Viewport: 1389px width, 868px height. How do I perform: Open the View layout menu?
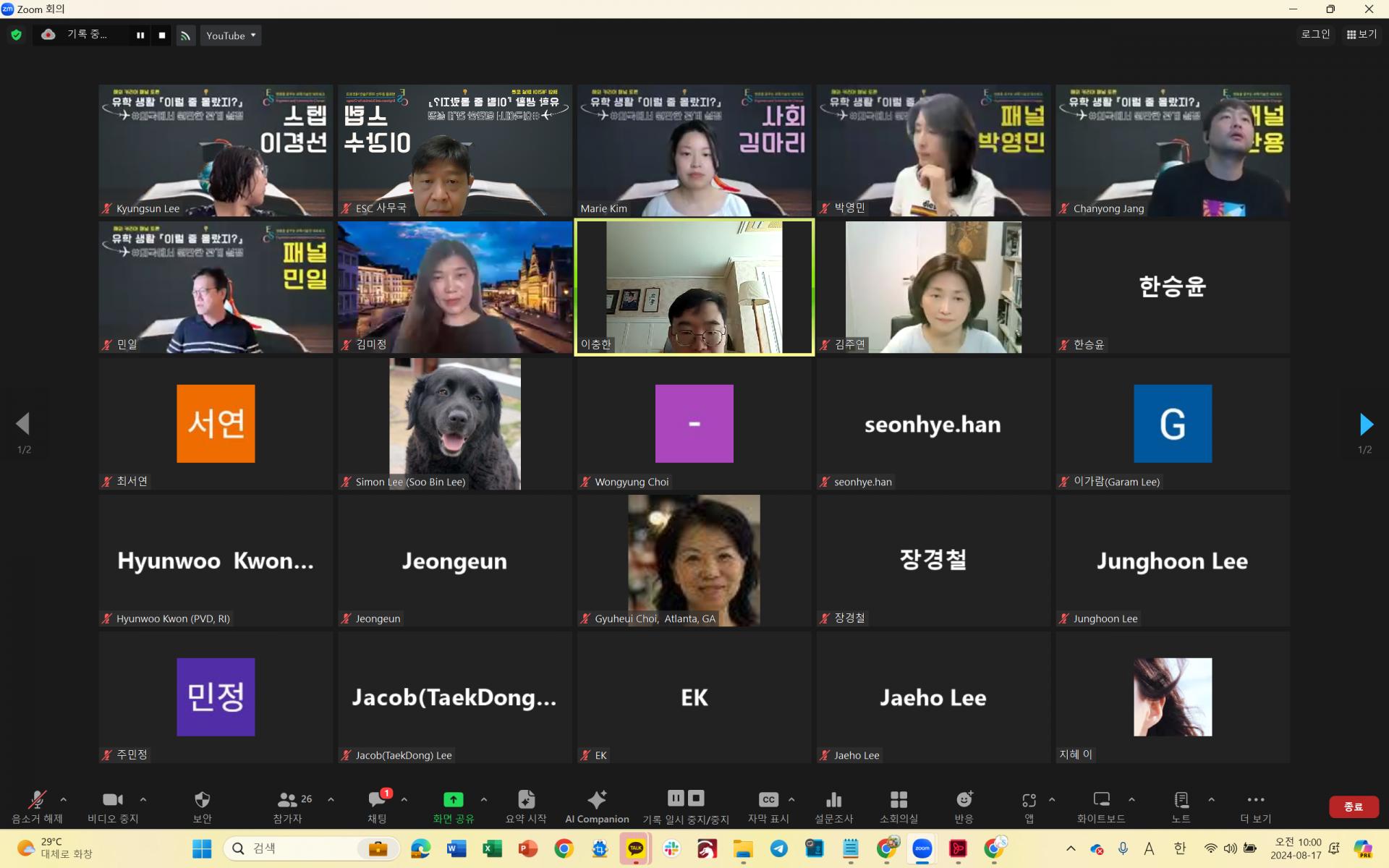click(x=1362, y=34)
